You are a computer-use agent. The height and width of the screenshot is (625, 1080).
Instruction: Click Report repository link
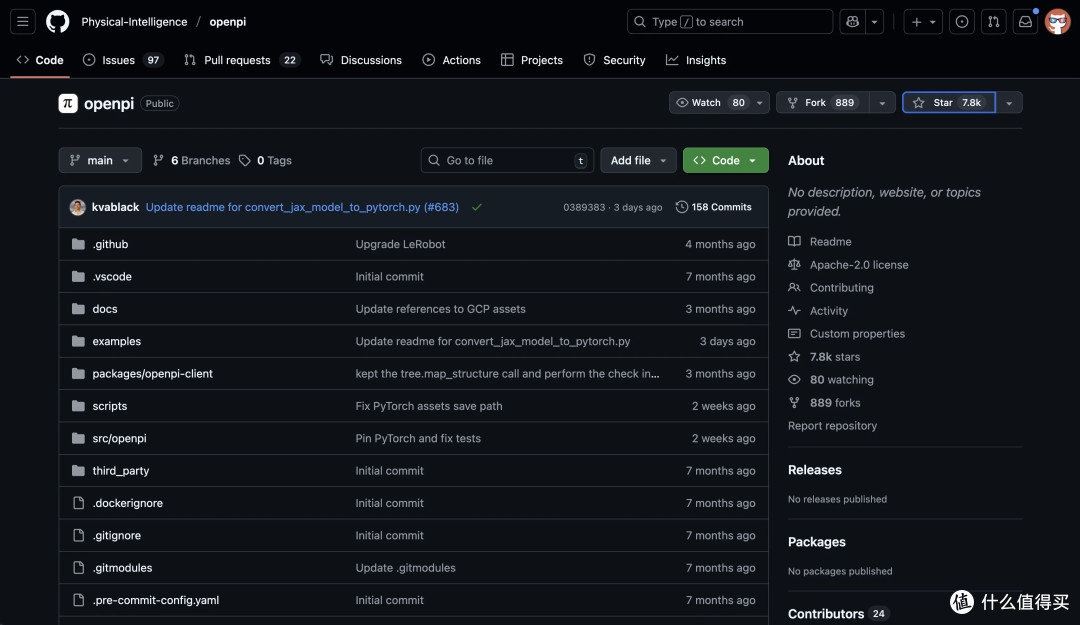(x=832, y=426)
